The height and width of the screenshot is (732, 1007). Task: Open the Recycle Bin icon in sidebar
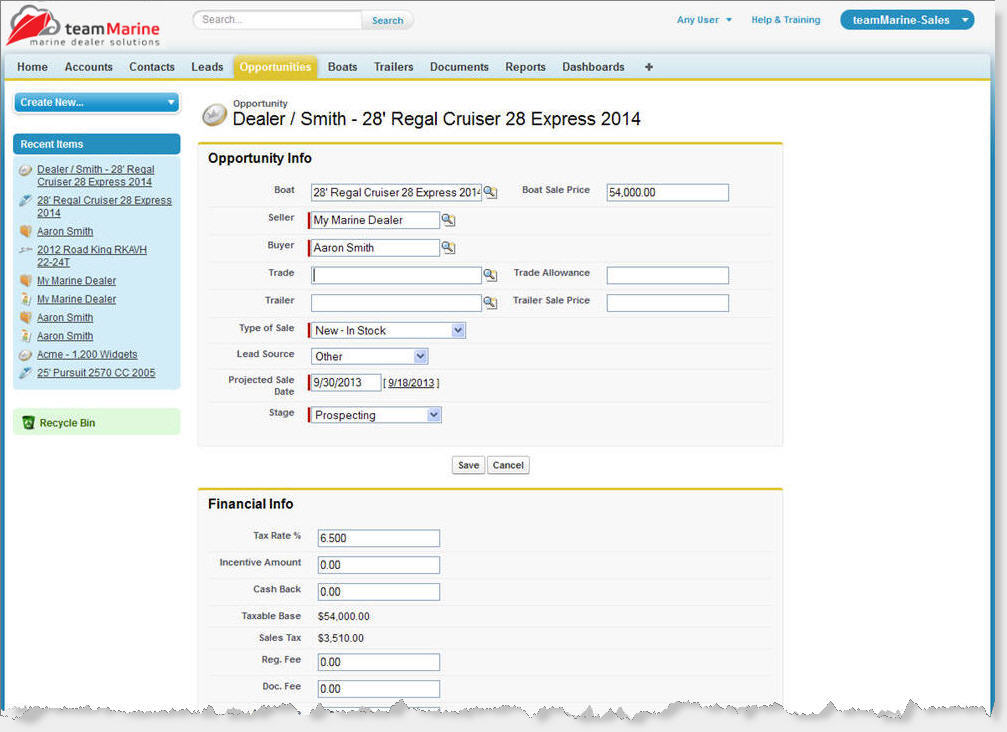tap(28, 423)
